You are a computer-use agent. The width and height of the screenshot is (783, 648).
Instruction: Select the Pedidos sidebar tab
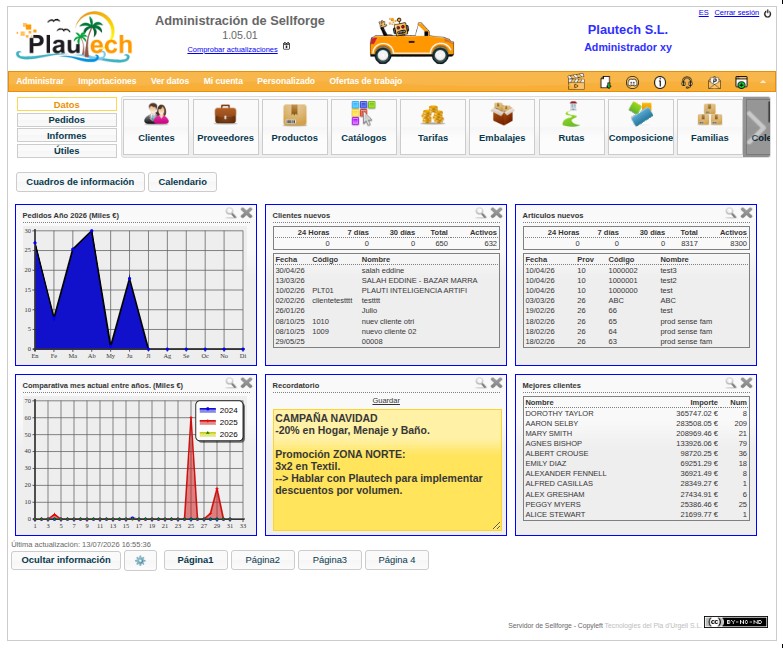(66, 120)
